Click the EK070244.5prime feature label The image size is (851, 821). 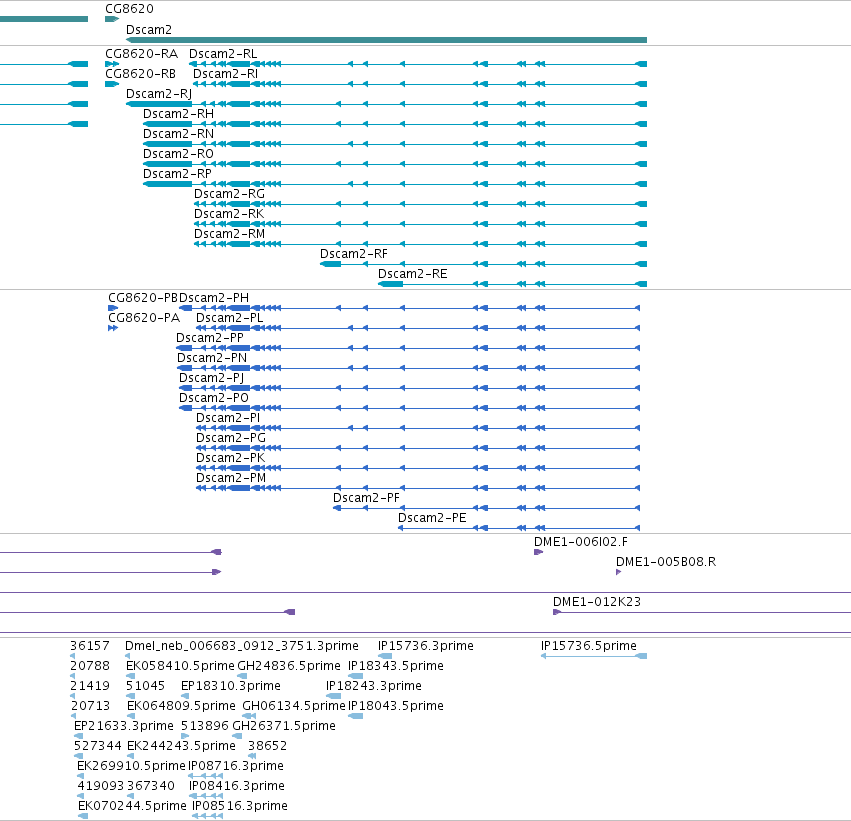[x=132, y=807]
